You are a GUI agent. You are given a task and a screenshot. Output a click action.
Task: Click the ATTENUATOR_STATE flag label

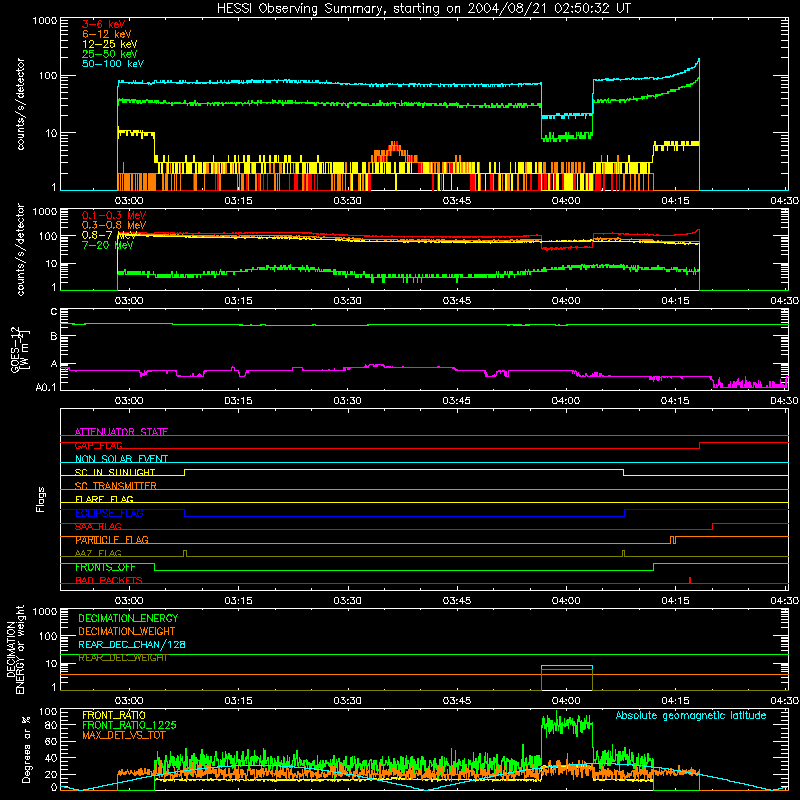tap(121, 432)
